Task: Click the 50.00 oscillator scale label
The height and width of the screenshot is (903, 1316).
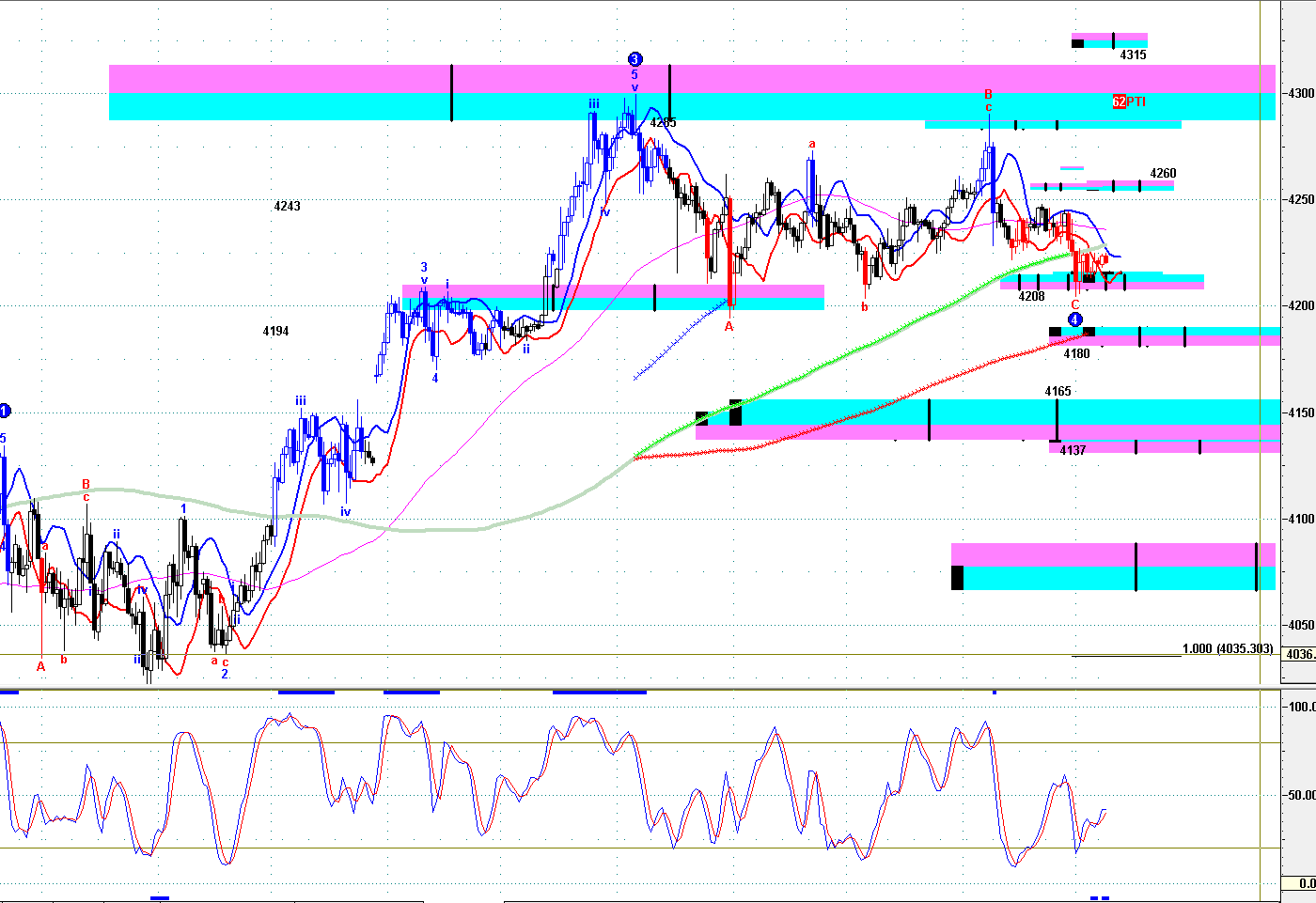Action: click(1301, 795)
